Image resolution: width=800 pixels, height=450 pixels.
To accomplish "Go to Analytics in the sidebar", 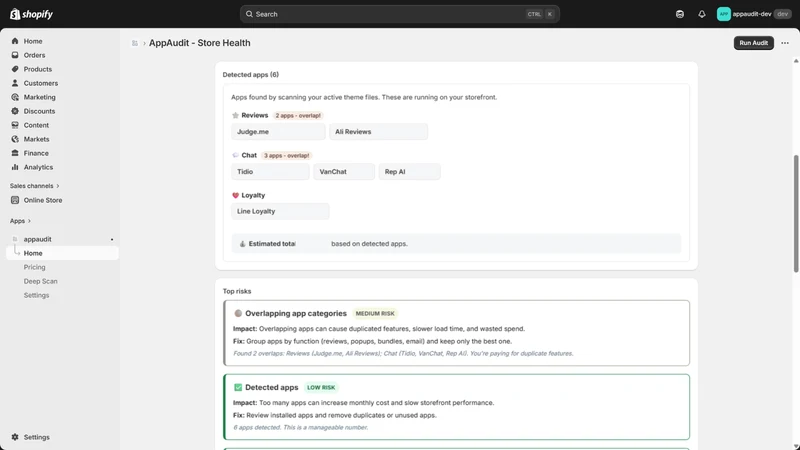I will coord(38,167).
